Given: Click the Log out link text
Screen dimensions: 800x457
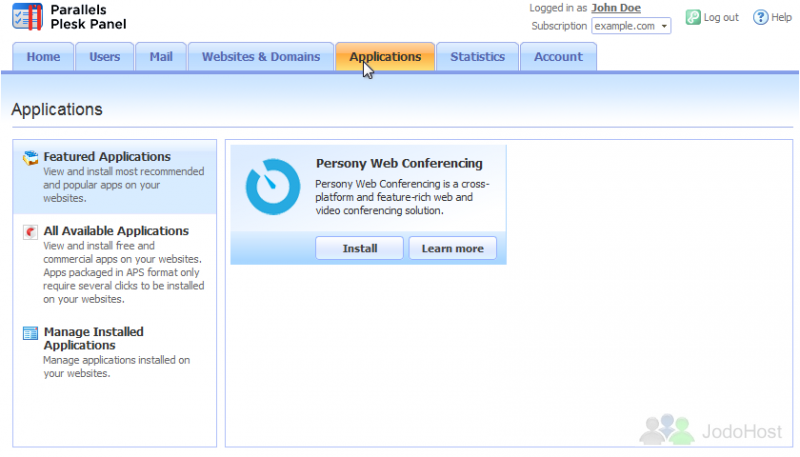Looking at the screenshot, I should pos(721,17).
